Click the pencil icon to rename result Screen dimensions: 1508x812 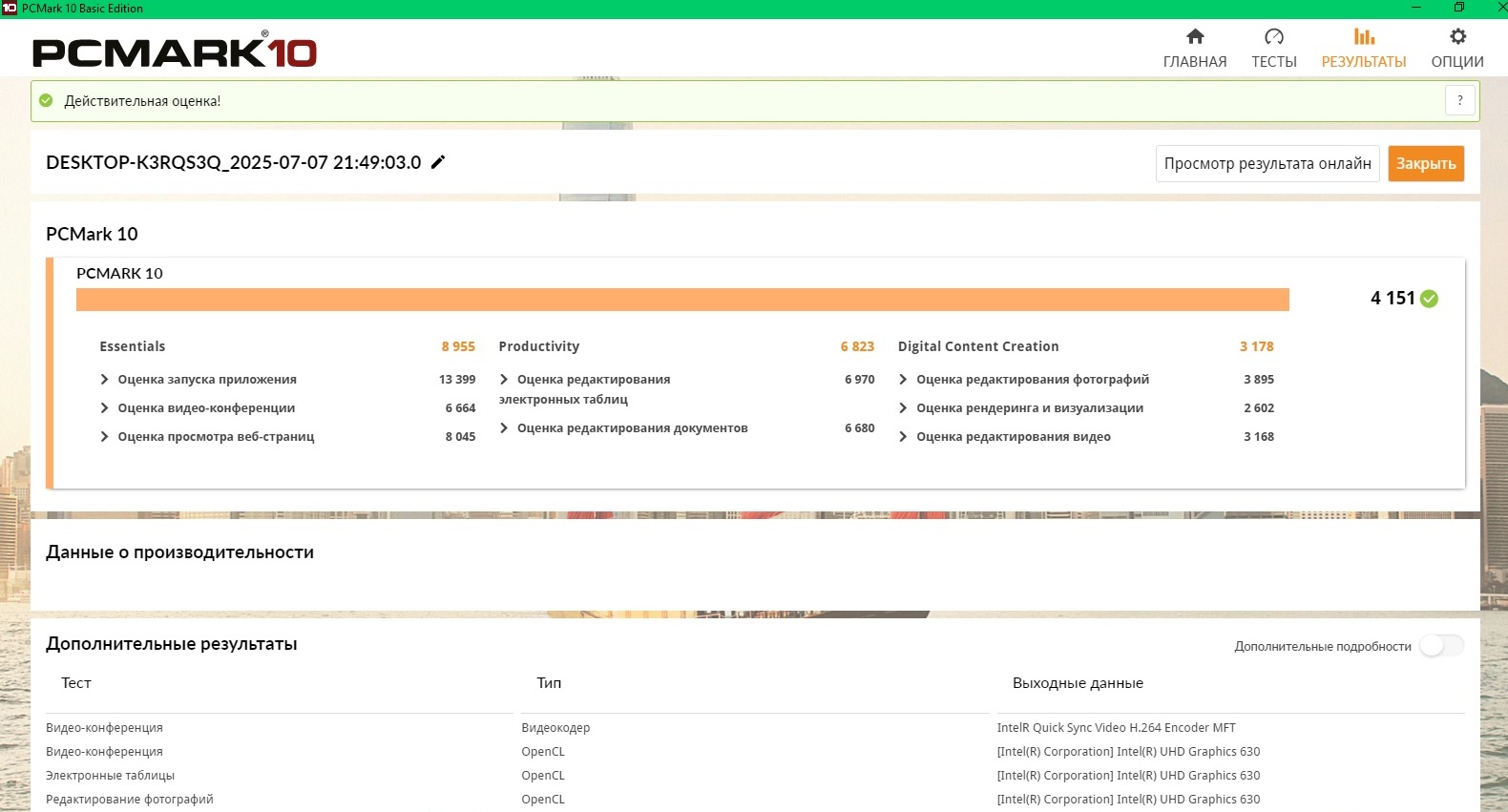(438, 162)
